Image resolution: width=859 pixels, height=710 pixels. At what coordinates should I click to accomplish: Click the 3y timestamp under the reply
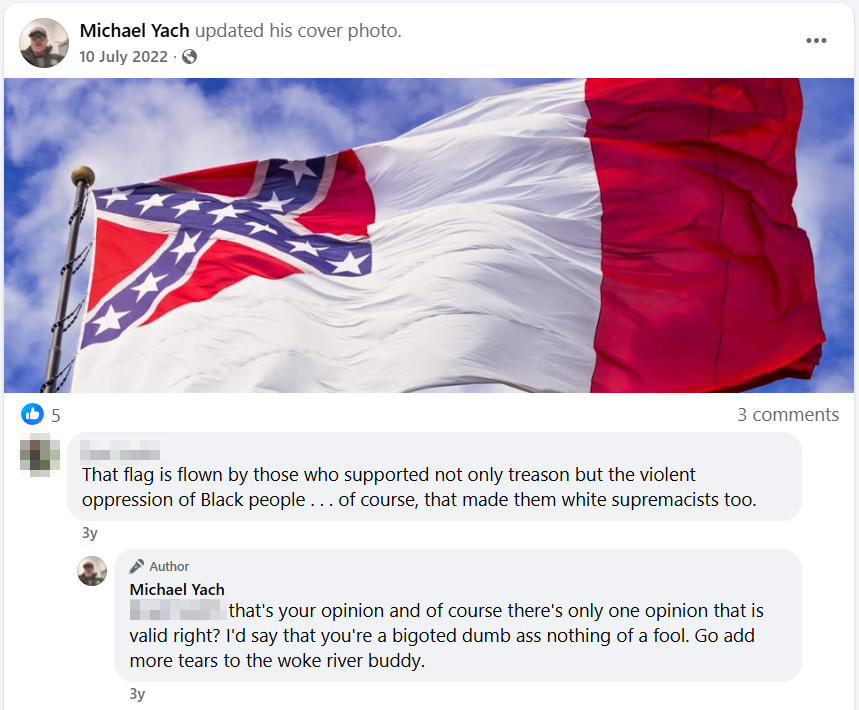click(137, 694)
